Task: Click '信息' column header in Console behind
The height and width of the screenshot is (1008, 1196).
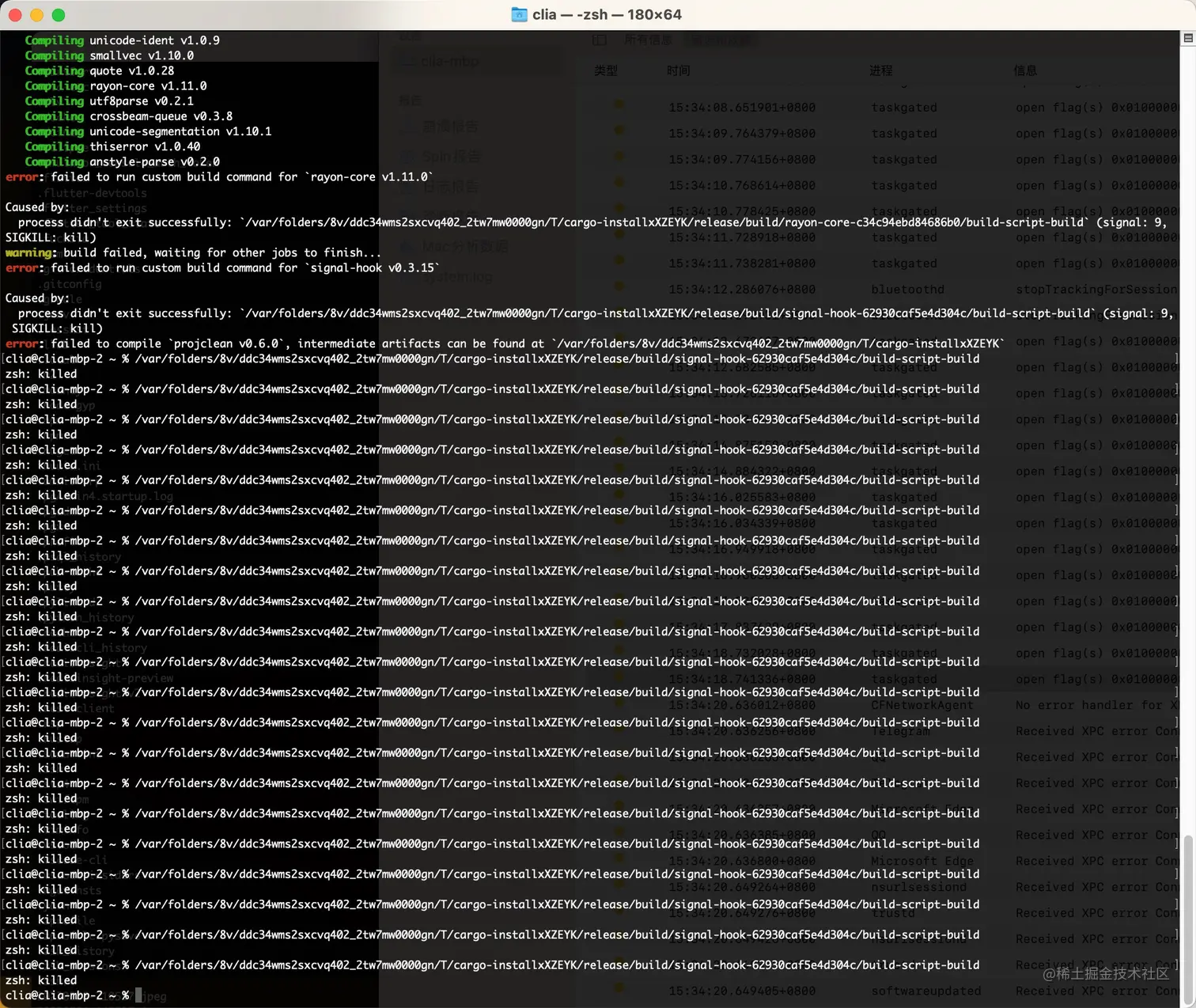Action: 1025,70
